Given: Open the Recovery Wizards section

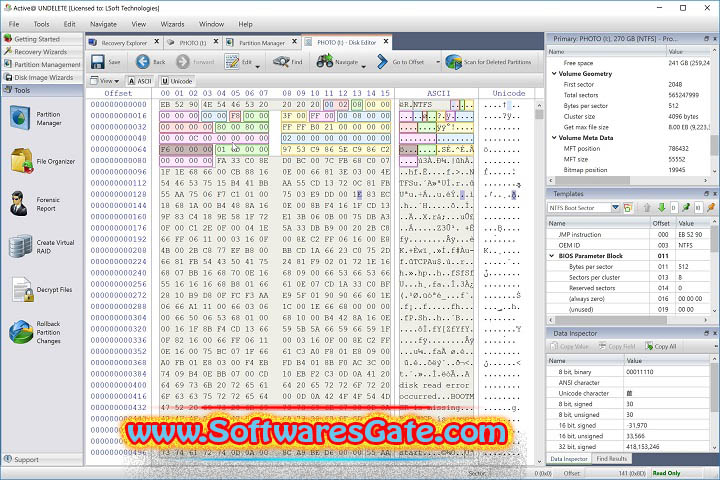Looking at the screenshot, I should pyautogui.click(x=42, y=52).
